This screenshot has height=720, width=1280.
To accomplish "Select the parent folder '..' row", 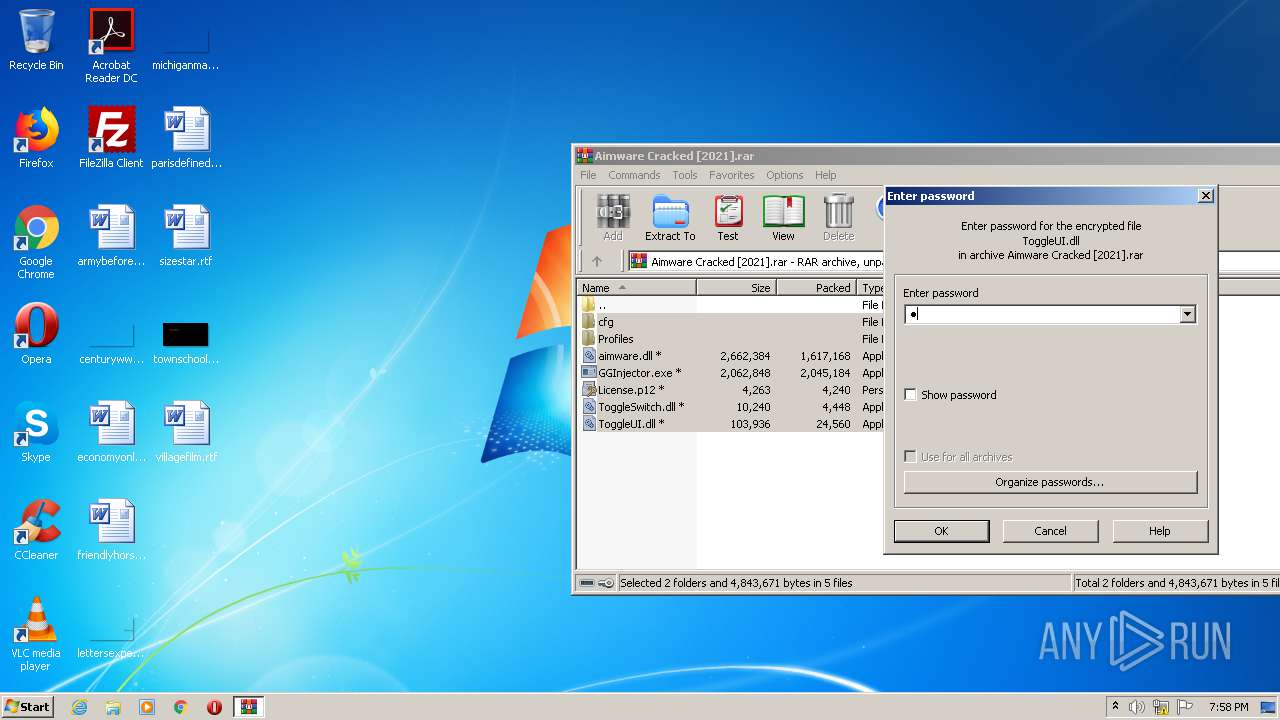I will tap(730, 305).
